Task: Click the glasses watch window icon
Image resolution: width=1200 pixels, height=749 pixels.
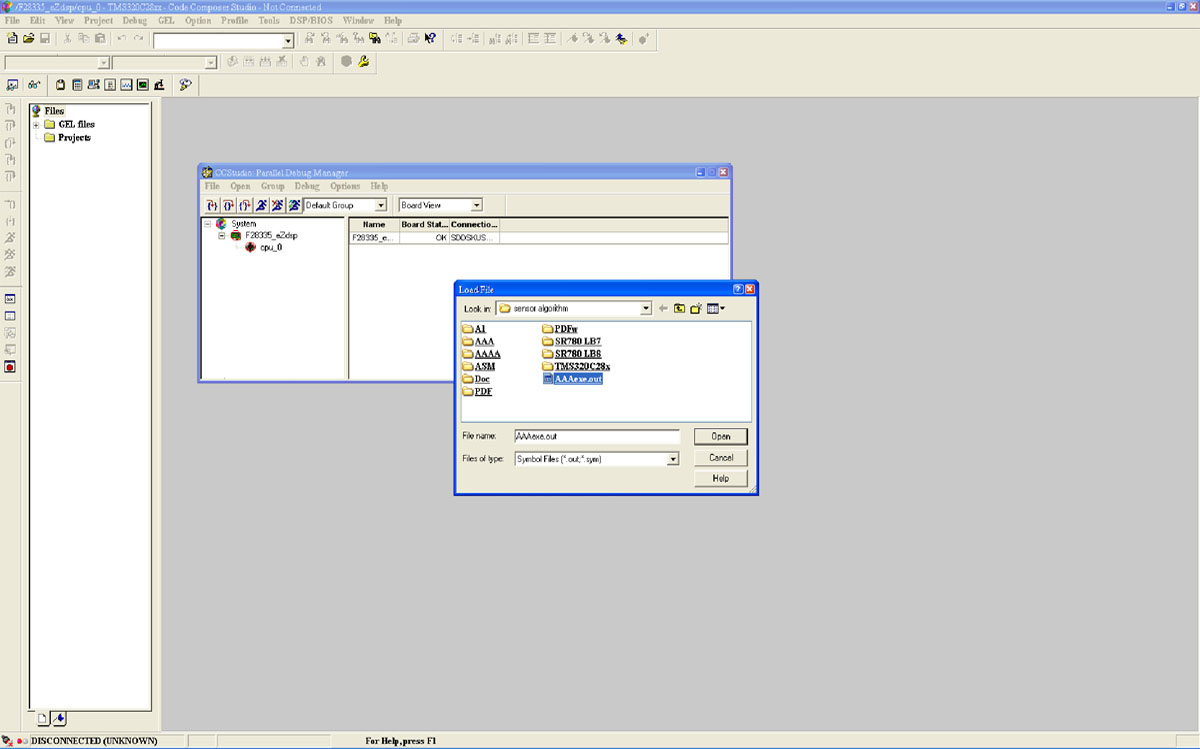Action: [34, 85]
